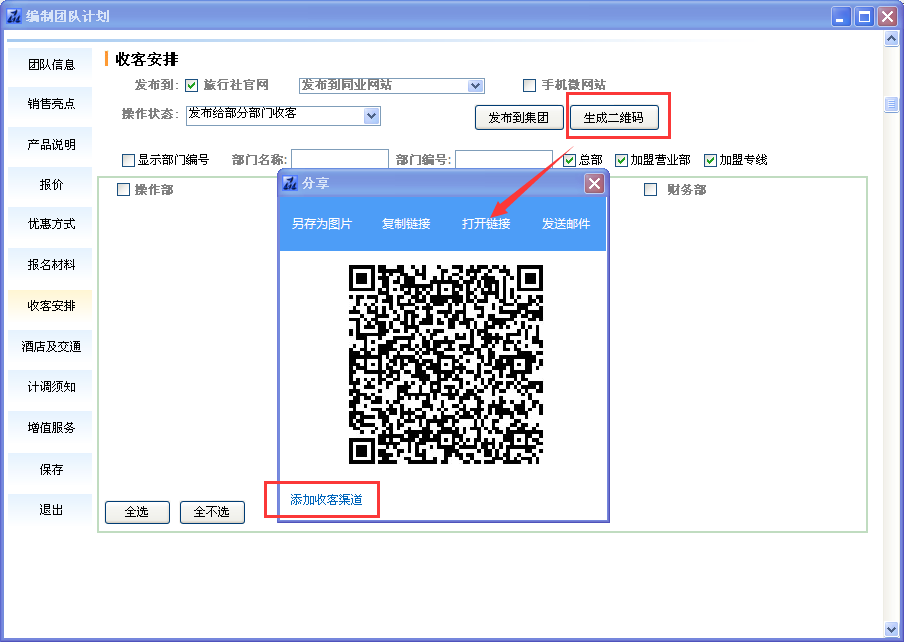Select the 收客安排 sidebar item
The width and height of the screenshot is (904, 642).
click(51, 305)
